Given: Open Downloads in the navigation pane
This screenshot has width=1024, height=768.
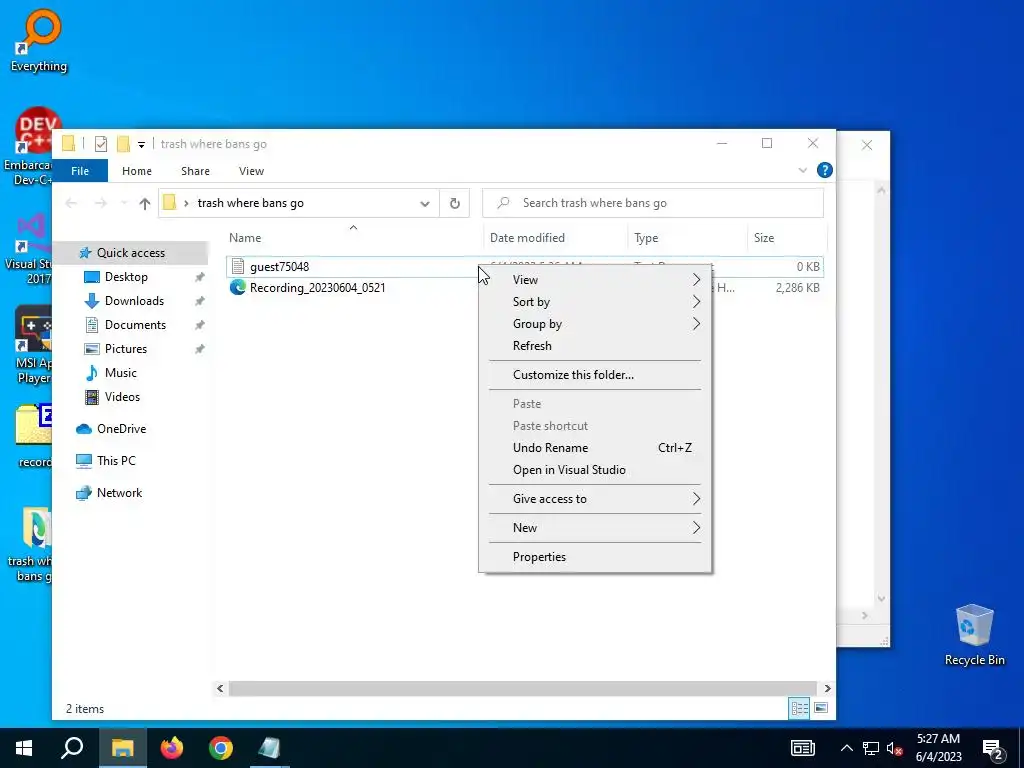Looking at the screenshot, I should [134, 301].
